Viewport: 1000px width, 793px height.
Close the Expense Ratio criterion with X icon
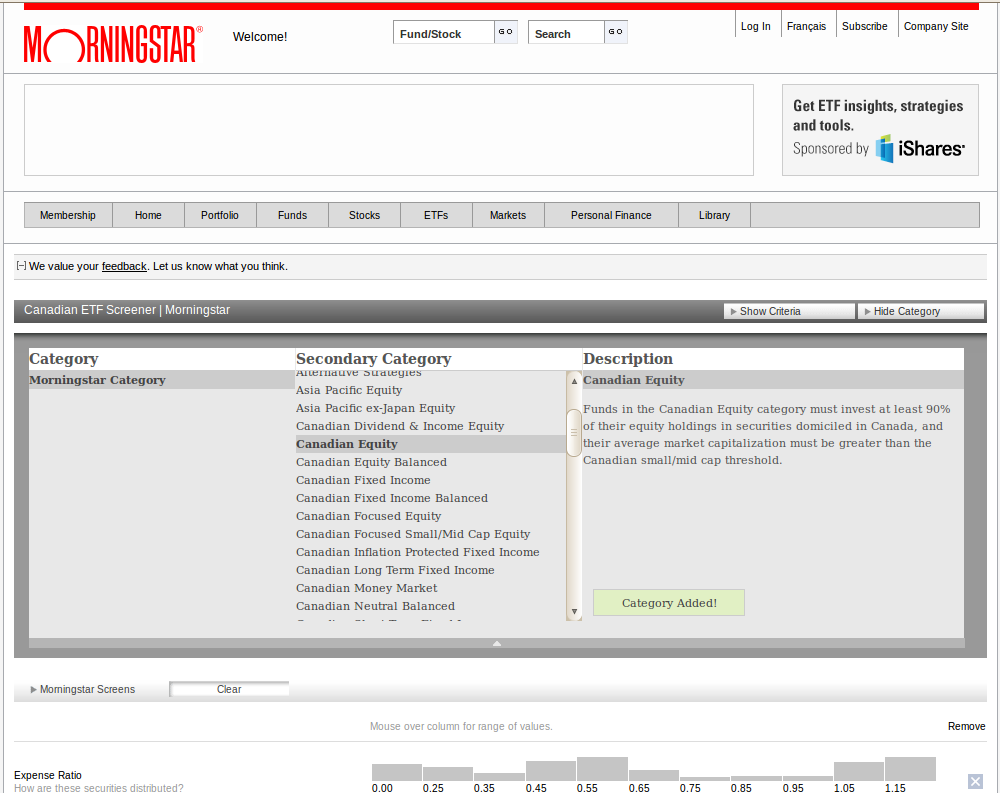click(x=975, y=781)
